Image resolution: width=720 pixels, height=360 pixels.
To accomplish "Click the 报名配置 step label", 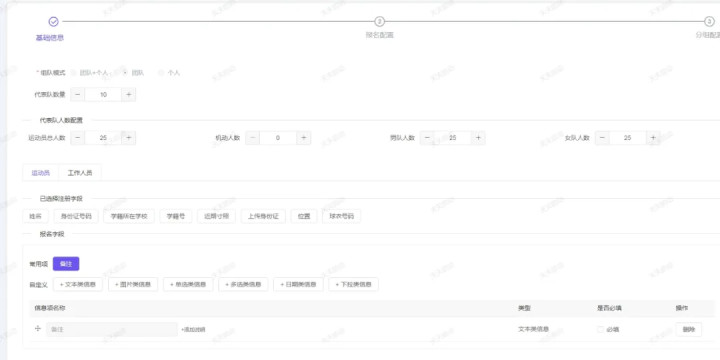I will coord(379,35).
